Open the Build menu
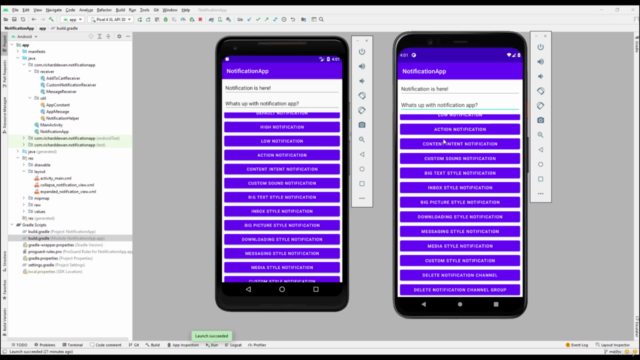 pyautogui.click(x=120, y=10)
